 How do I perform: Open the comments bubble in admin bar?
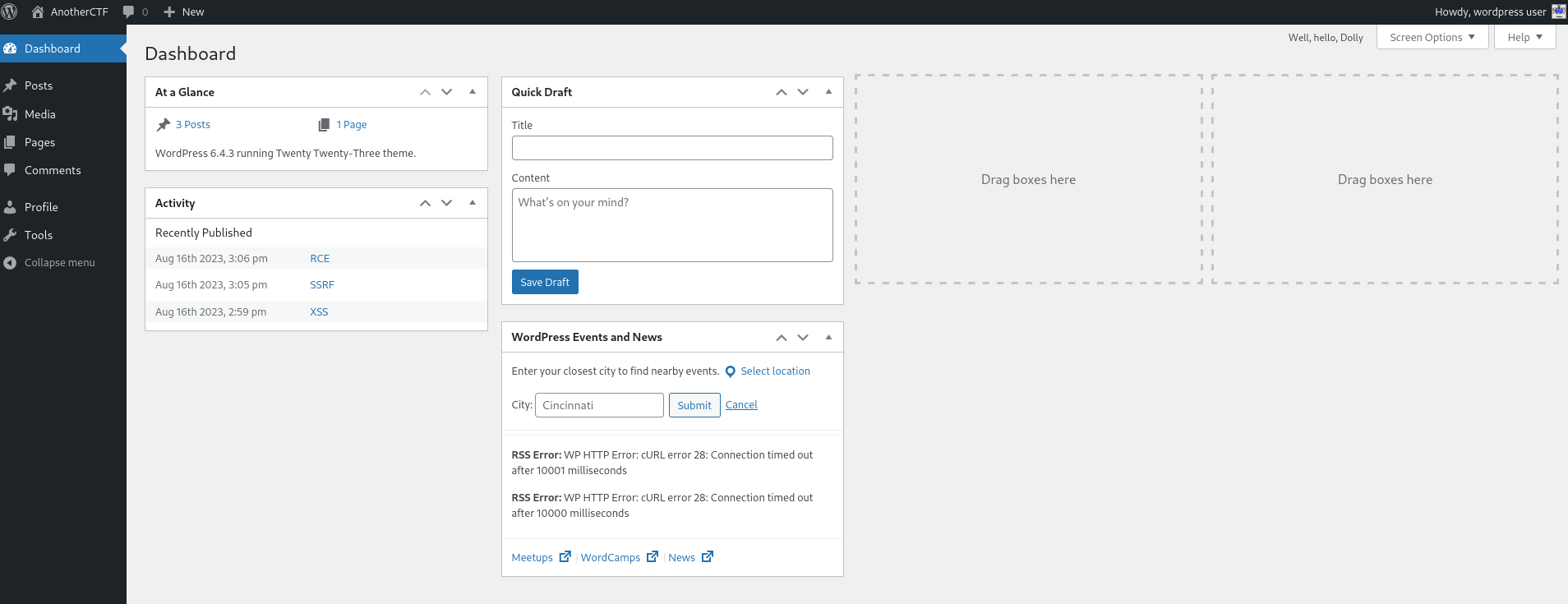point(135,12)
